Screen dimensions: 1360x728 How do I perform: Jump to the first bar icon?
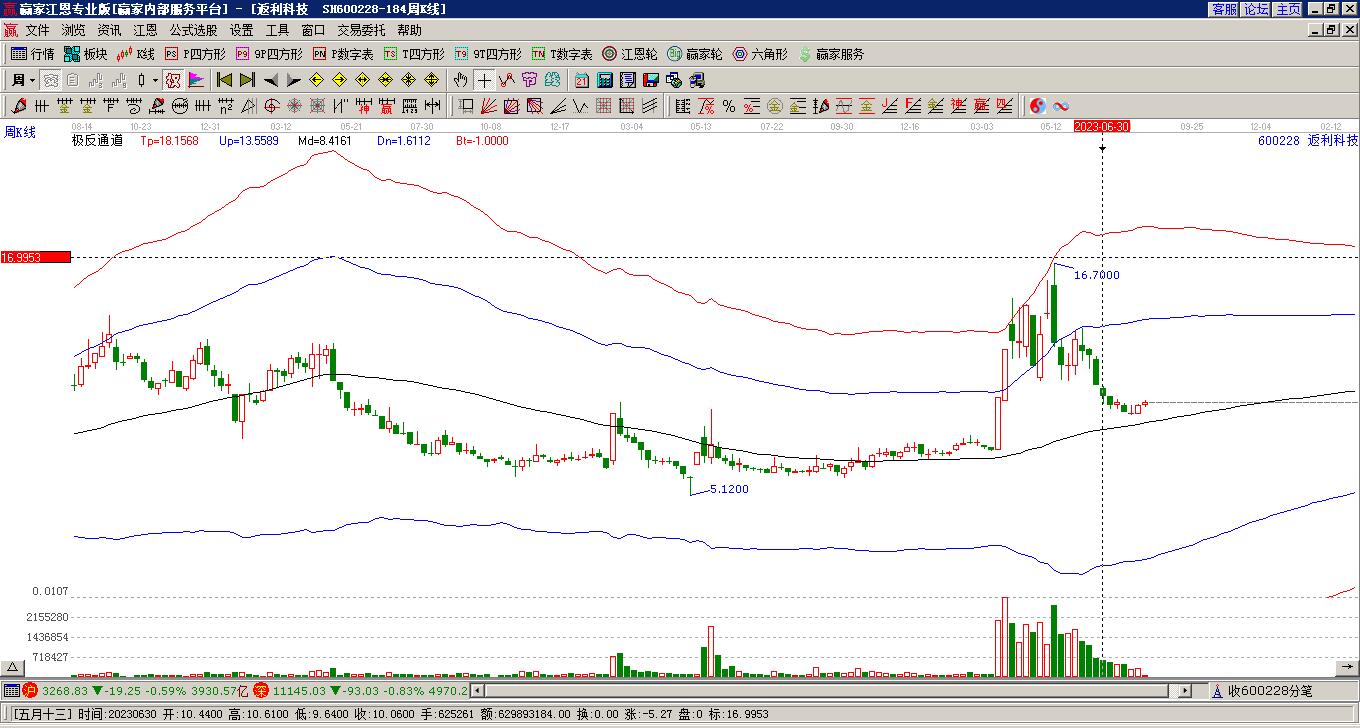225,80
